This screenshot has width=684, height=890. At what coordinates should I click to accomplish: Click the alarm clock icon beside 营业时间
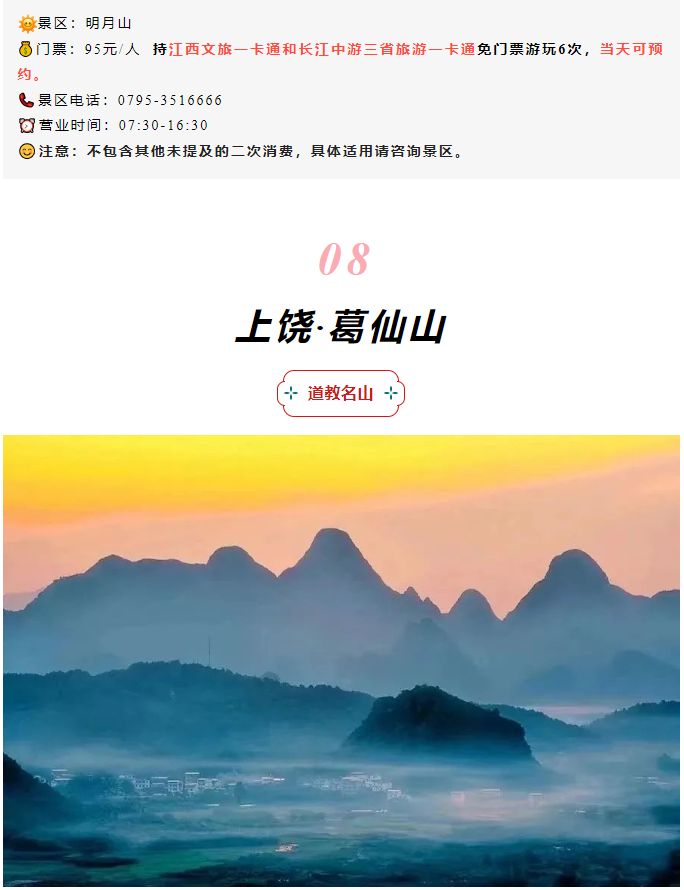click(x=27, y=125)
